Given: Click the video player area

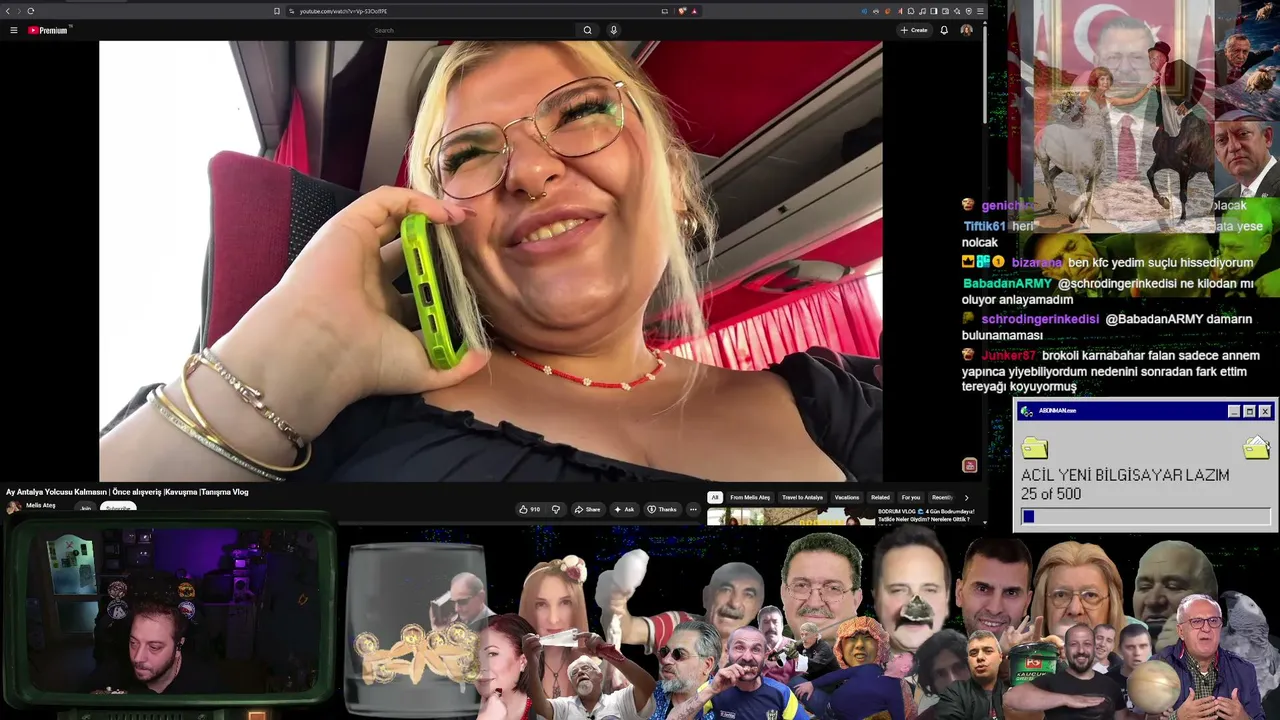Looking at the screenshot, I should click(x=490, y=261).
